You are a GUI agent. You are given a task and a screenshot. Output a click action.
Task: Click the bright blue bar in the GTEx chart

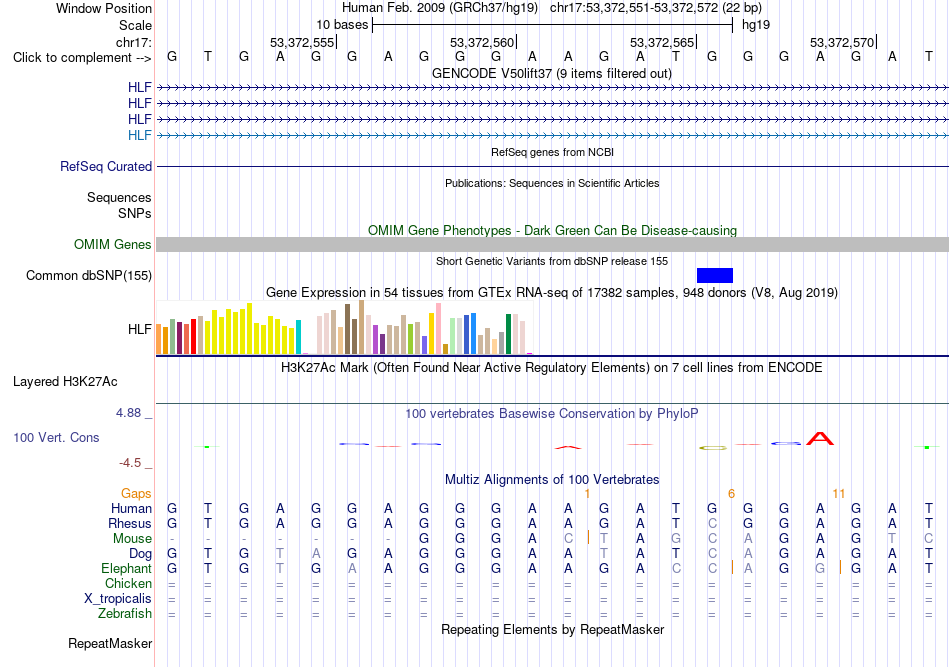(473, 333)
